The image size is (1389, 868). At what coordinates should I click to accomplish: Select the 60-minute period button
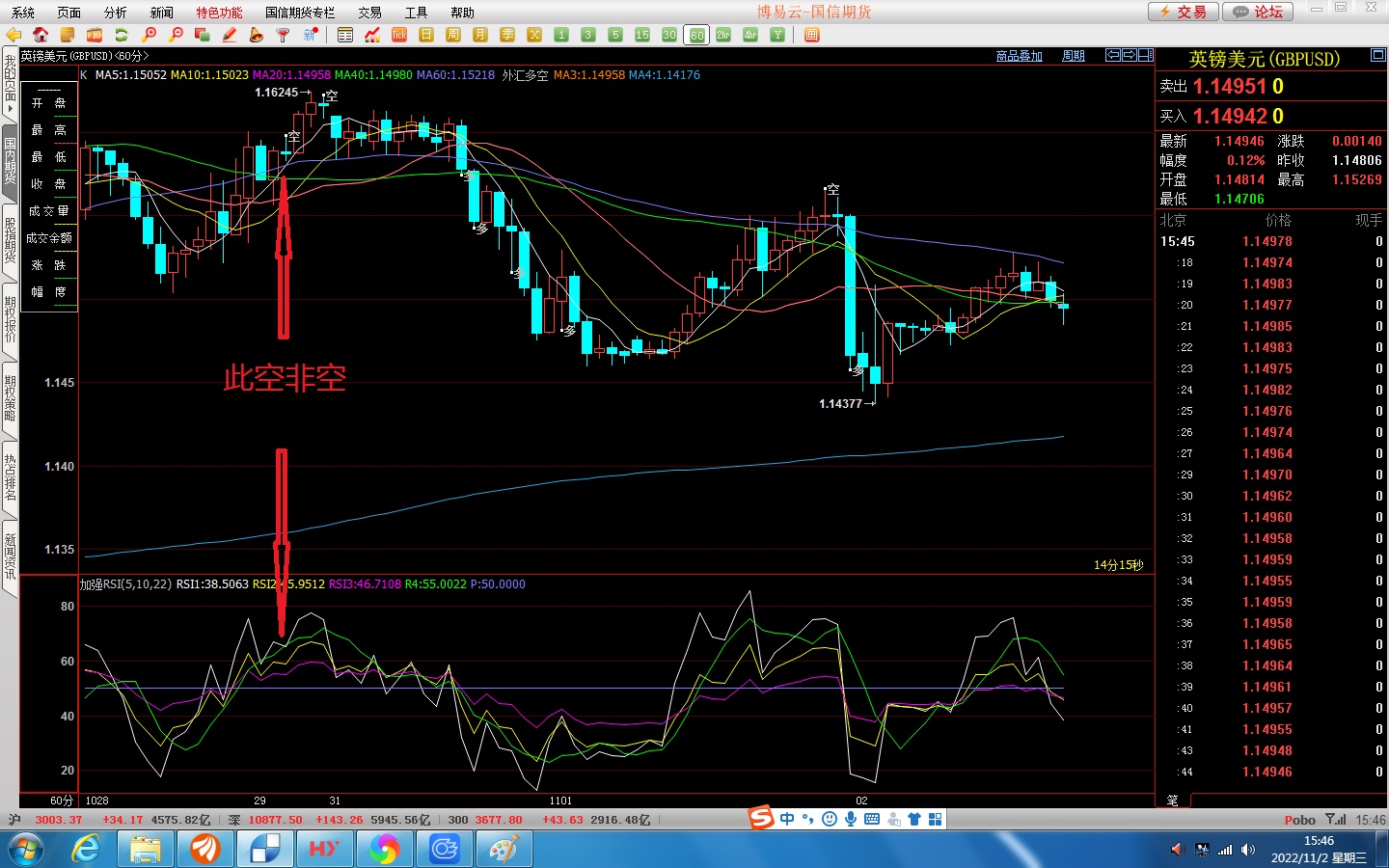coord(696,35)
